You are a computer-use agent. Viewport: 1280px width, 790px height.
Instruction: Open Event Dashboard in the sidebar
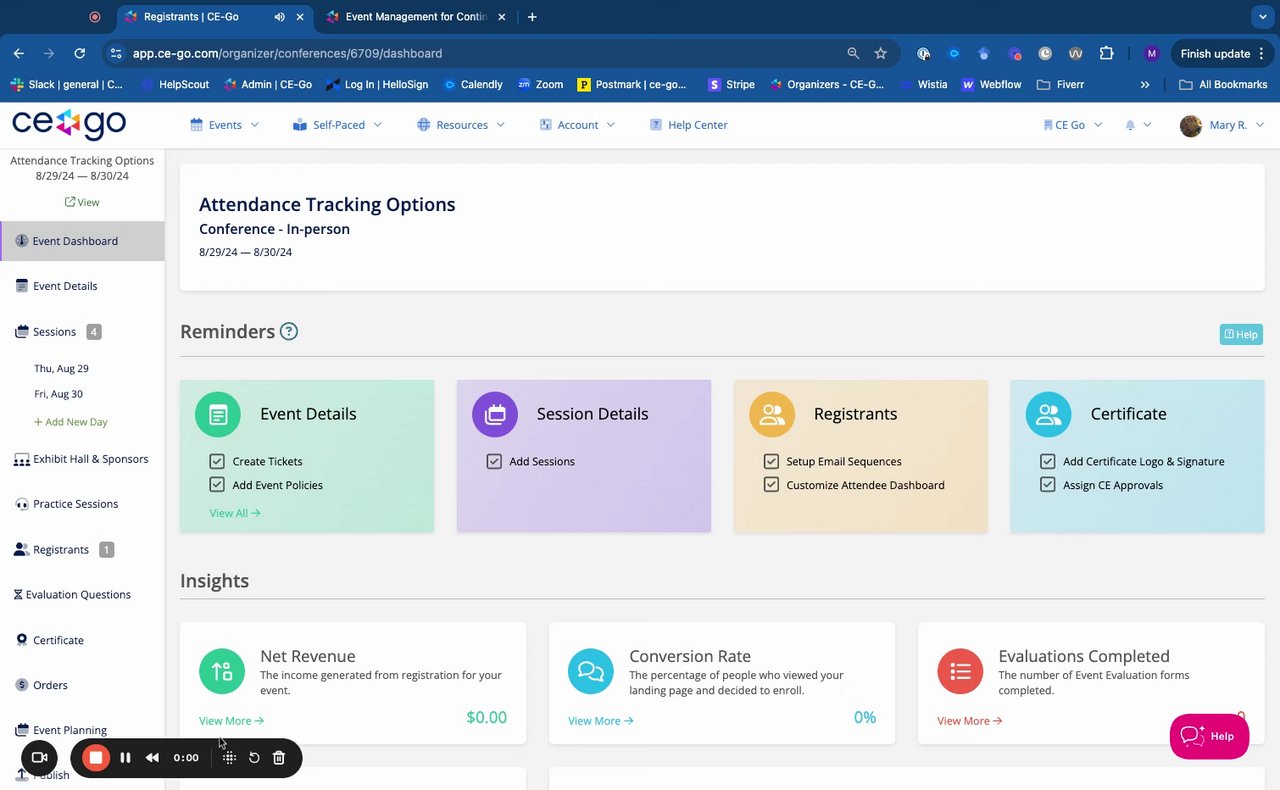tap(82, 241)
